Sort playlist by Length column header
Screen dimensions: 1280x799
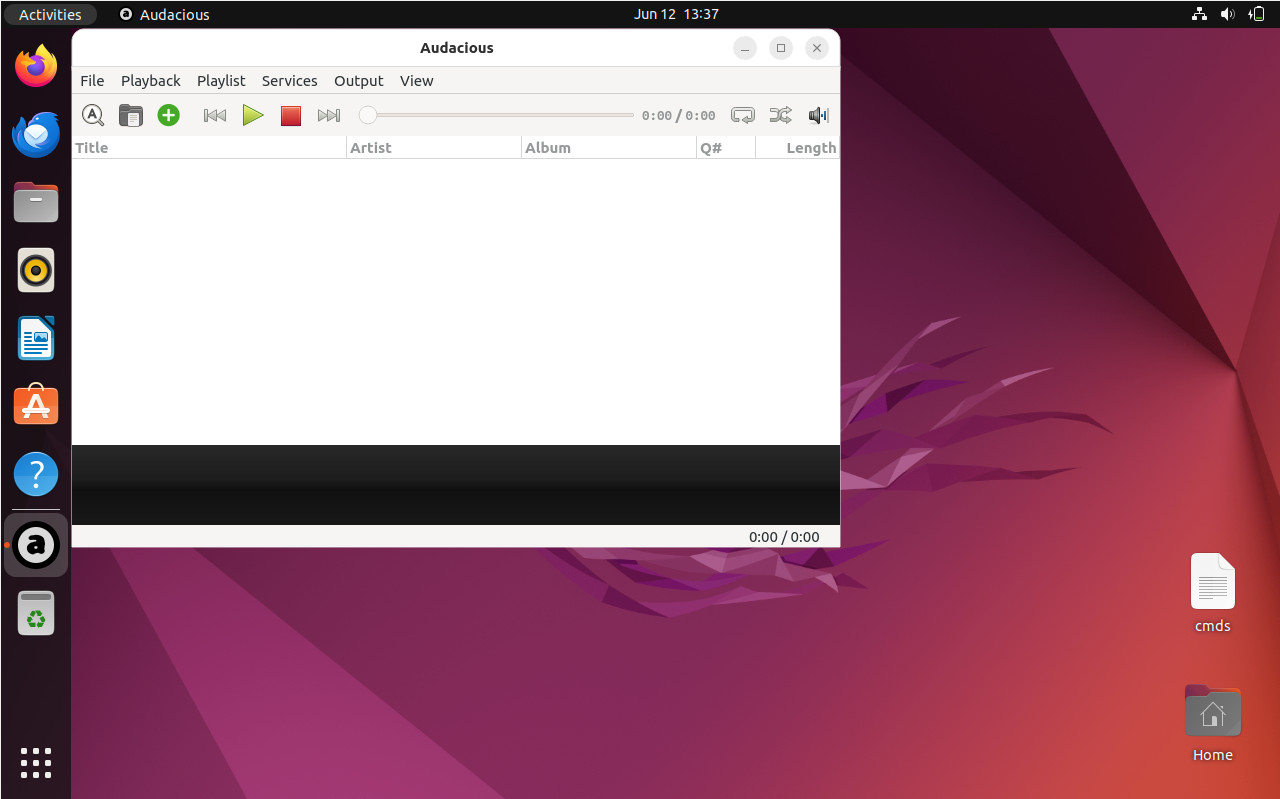797,148
